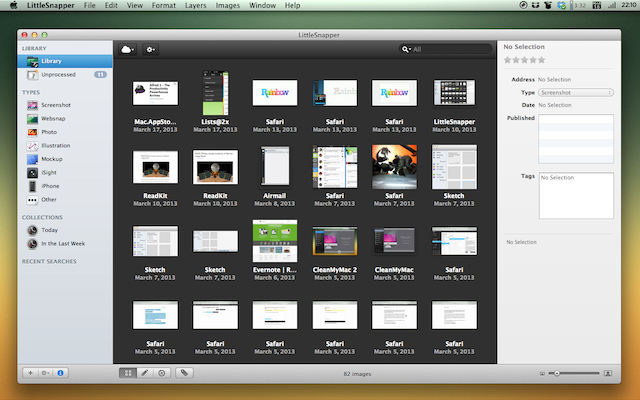Select the Webснap type in sidebar
The image size is (640, 400).
pyautogui.click(x=55, y=117)
